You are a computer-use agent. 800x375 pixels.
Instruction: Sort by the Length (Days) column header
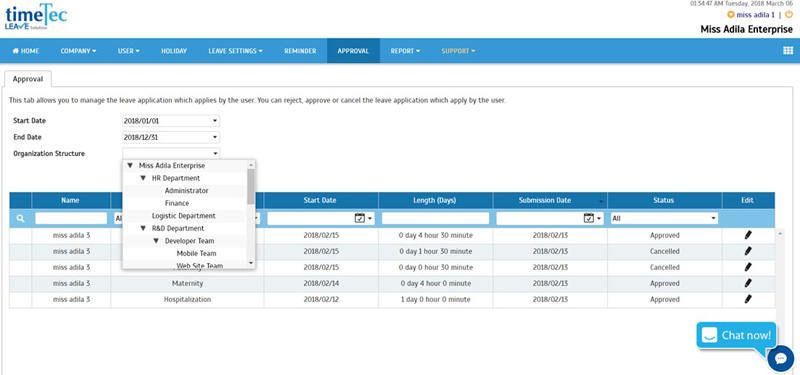[x=435, y=201]
